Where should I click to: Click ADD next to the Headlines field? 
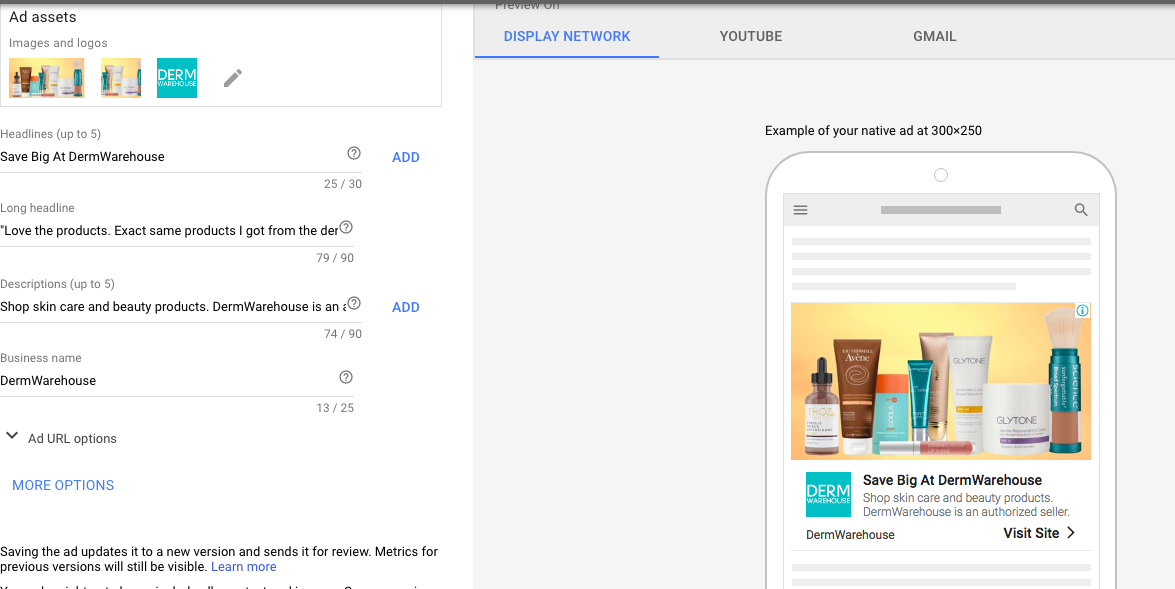405,157
